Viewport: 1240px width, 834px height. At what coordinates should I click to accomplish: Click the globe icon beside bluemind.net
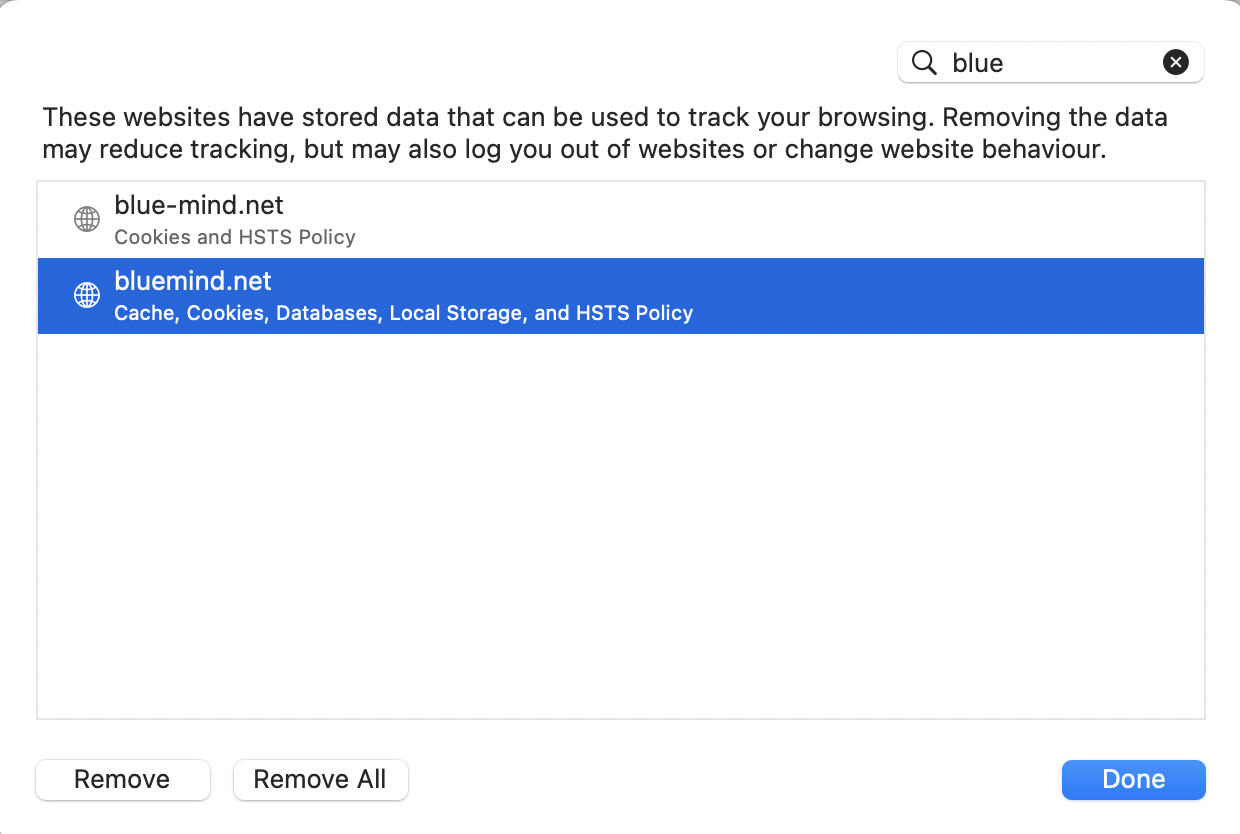tap(88, 295)
